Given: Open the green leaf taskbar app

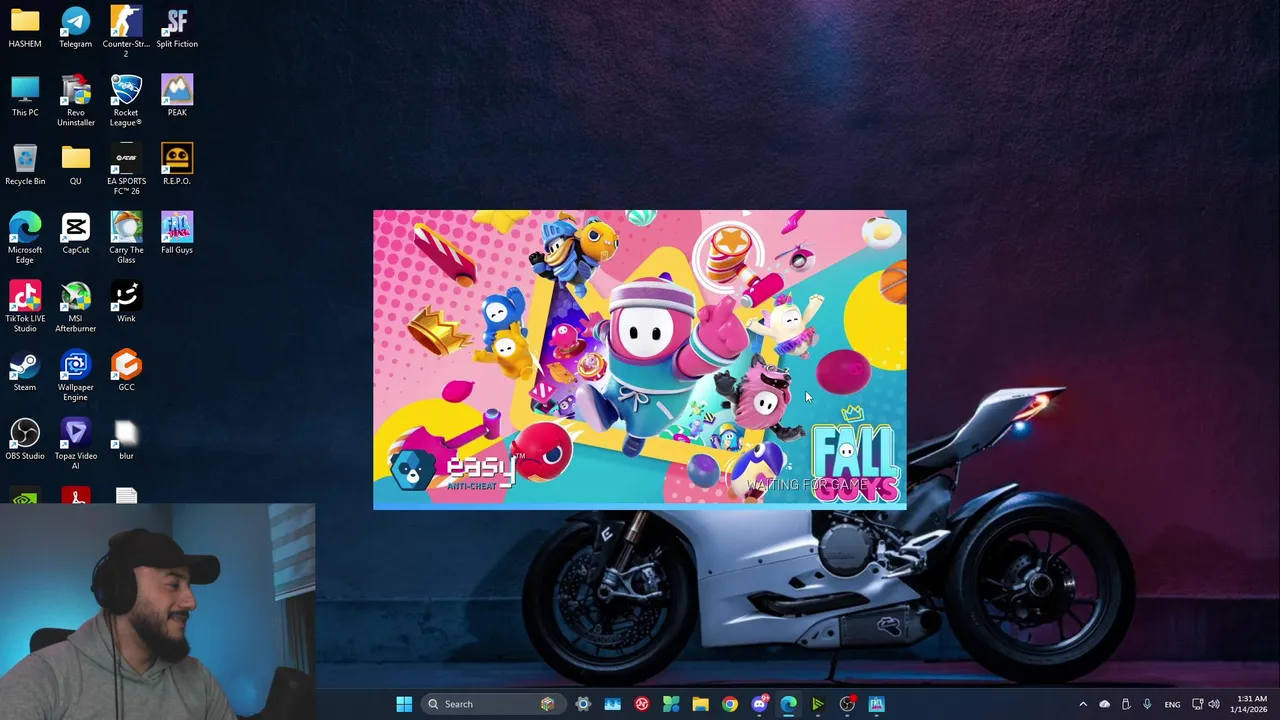Looking at the screenshot, I should click(x=671, y=704).
